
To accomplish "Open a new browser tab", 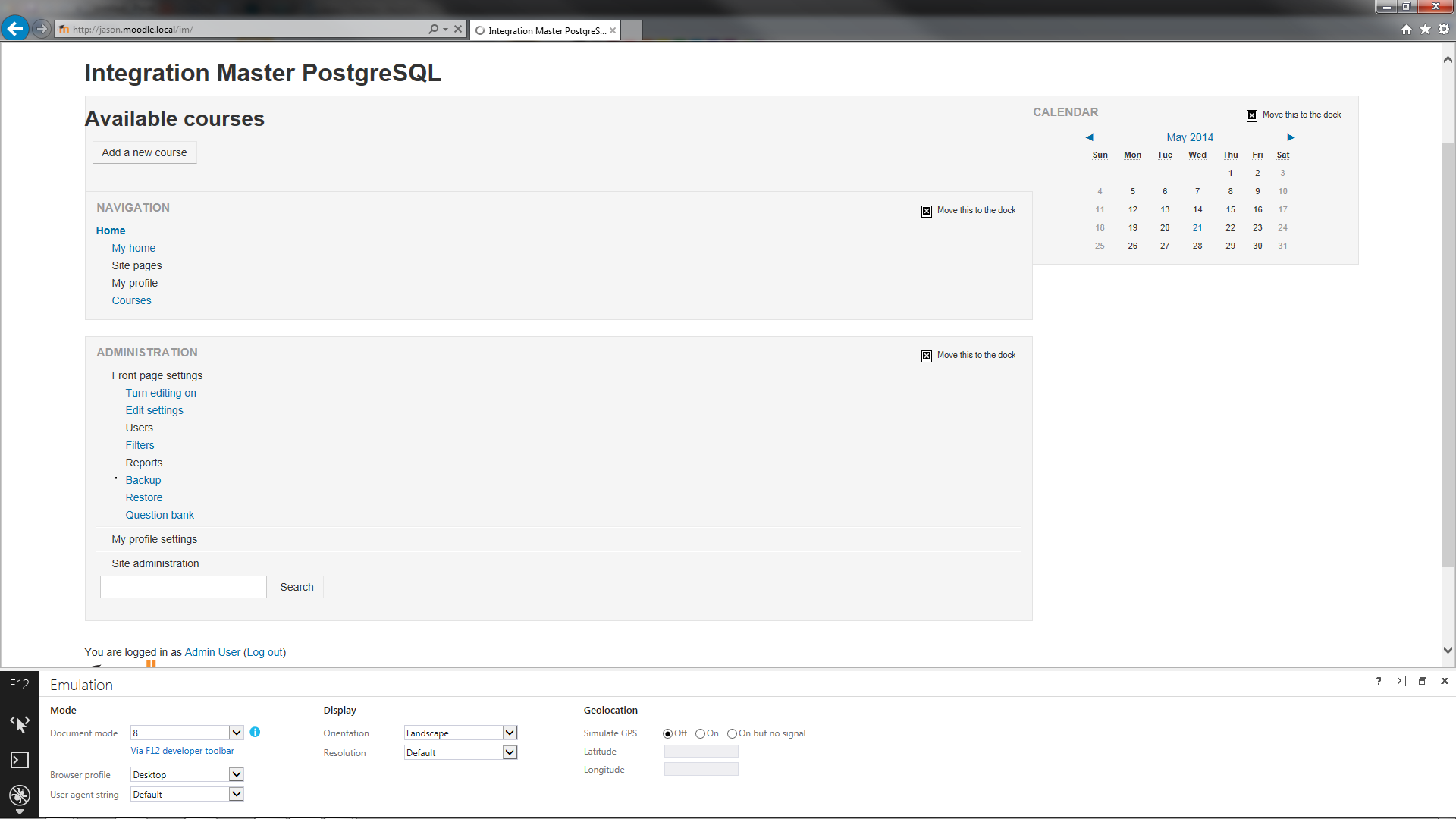I will pyautogui.click(x=632, y=30).
